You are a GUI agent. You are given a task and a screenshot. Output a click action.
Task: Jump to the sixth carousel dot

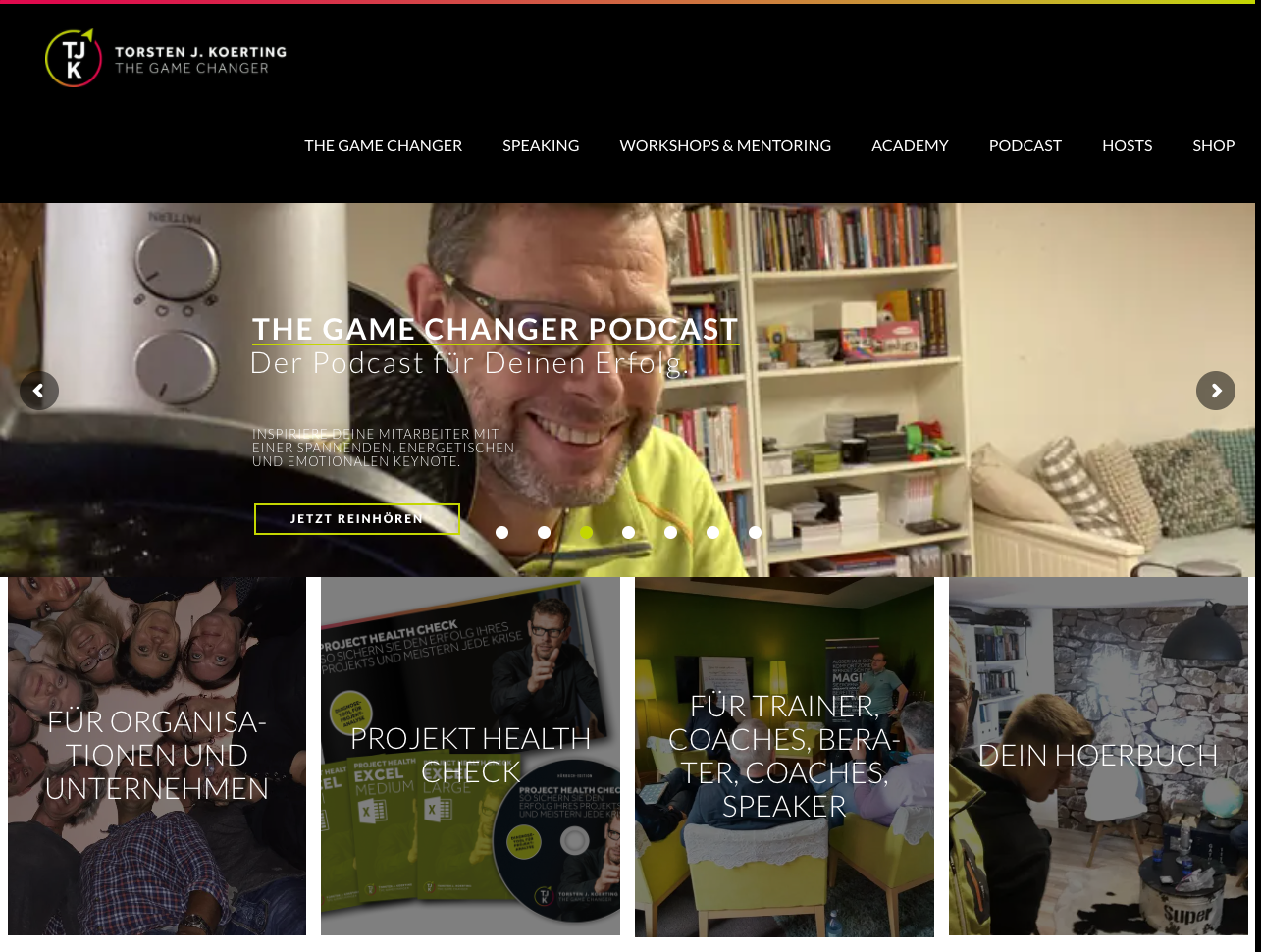713,533
